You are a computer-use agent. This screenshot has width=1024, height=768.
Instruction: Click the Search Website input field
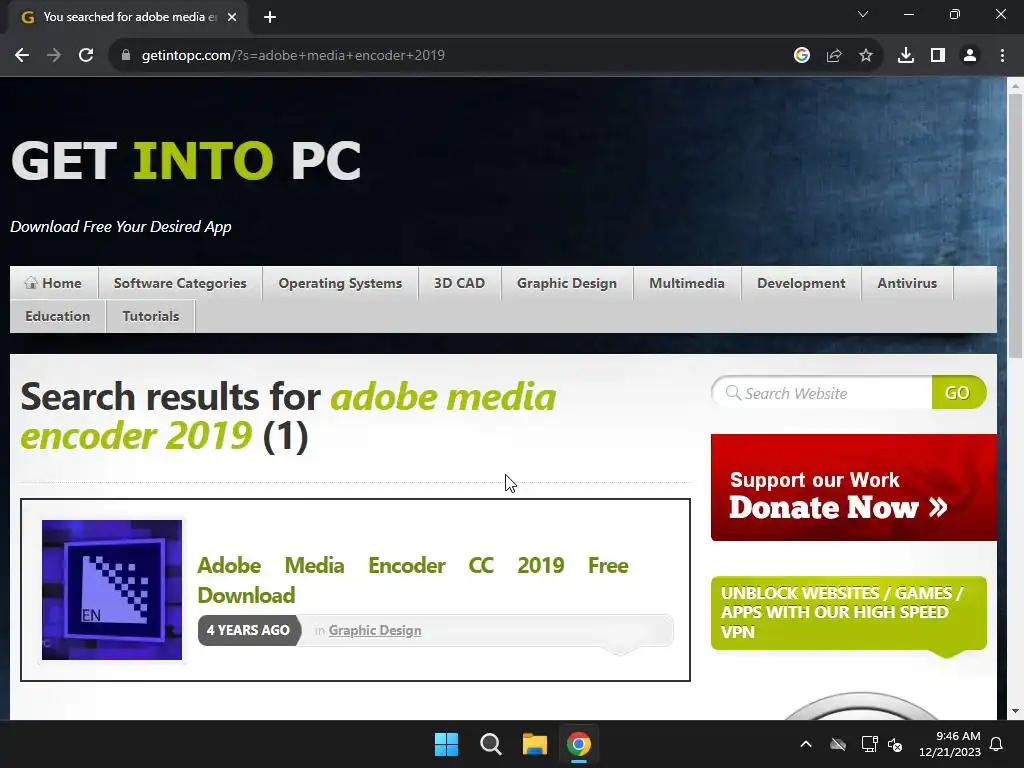click(x=823, y=393)
